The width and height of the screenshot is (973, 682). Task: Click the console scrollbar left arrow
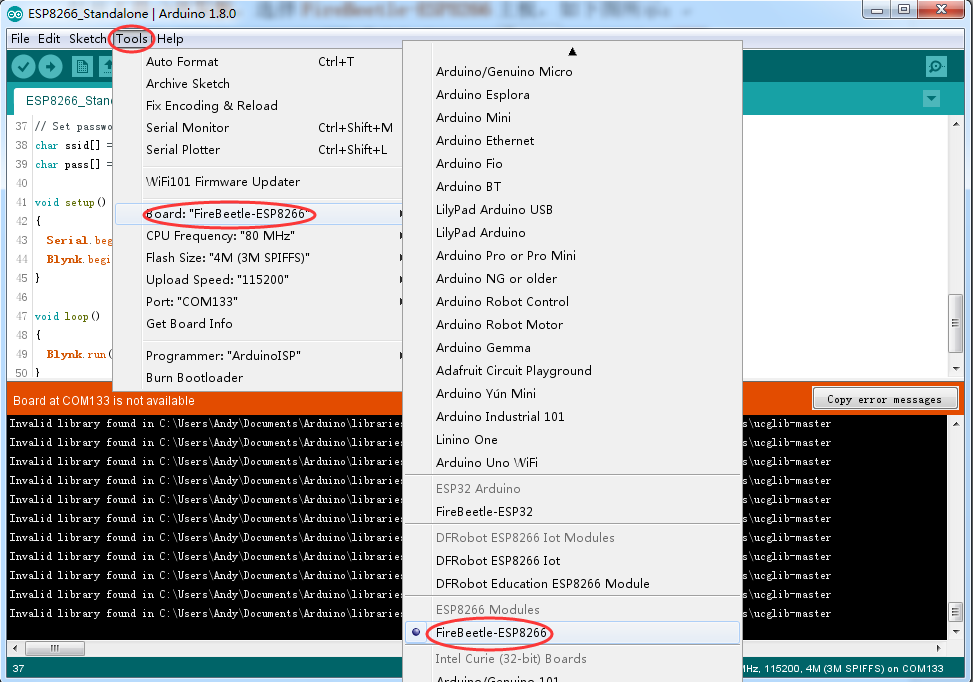(15, 648)
